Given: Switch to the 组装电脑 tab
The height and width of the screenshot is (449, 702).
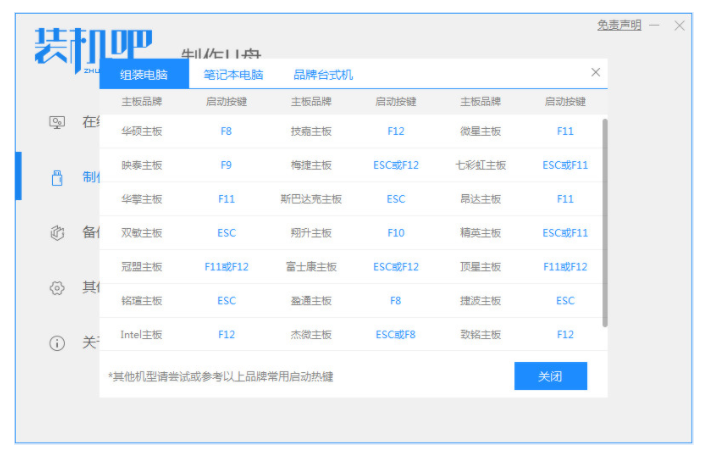Looking at the screenshot, I should (143, 75).
